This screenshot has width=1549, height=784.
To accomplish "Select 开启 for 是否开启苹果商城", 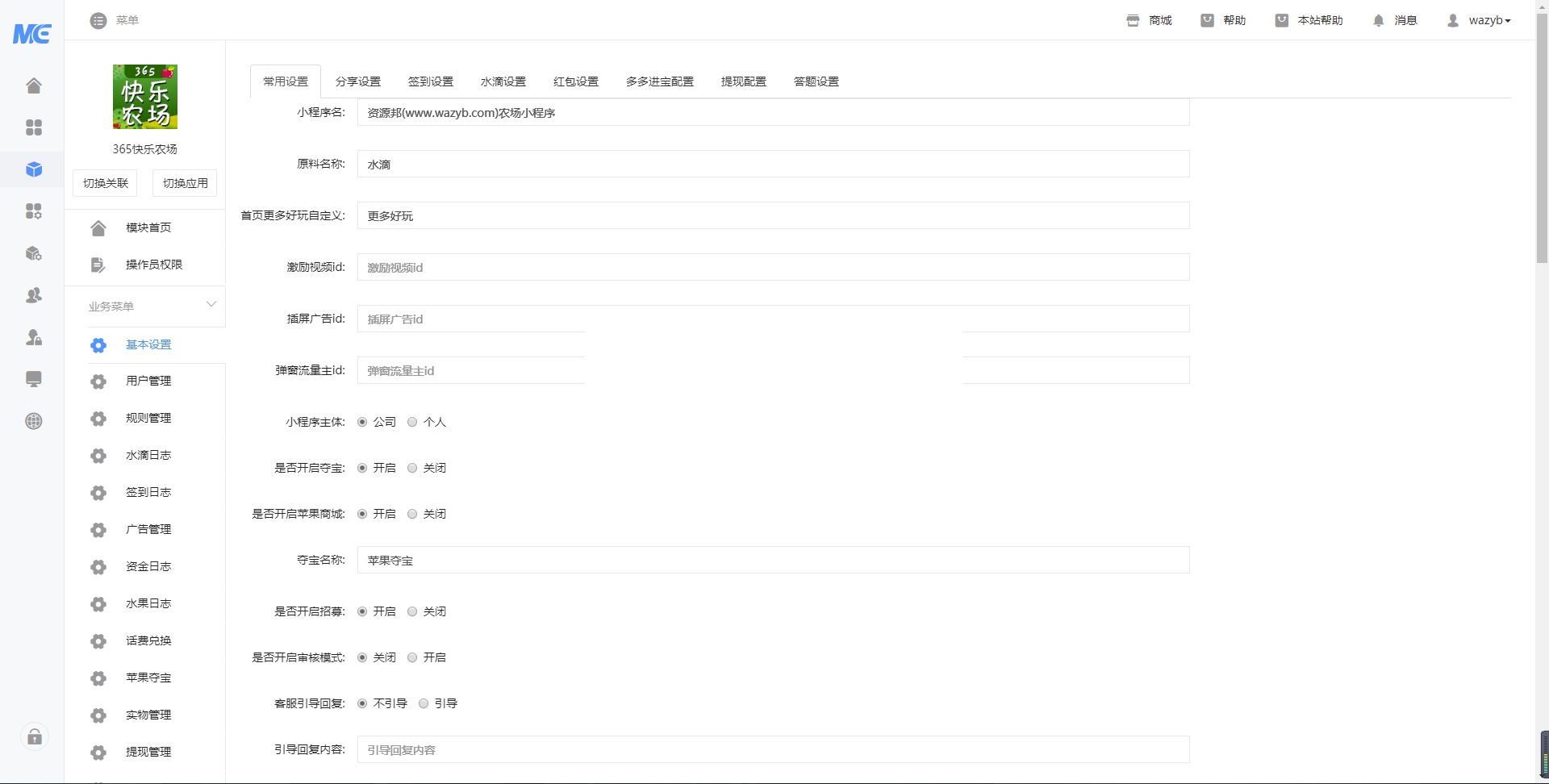I will pyautogui.click(x=362, y=514).
